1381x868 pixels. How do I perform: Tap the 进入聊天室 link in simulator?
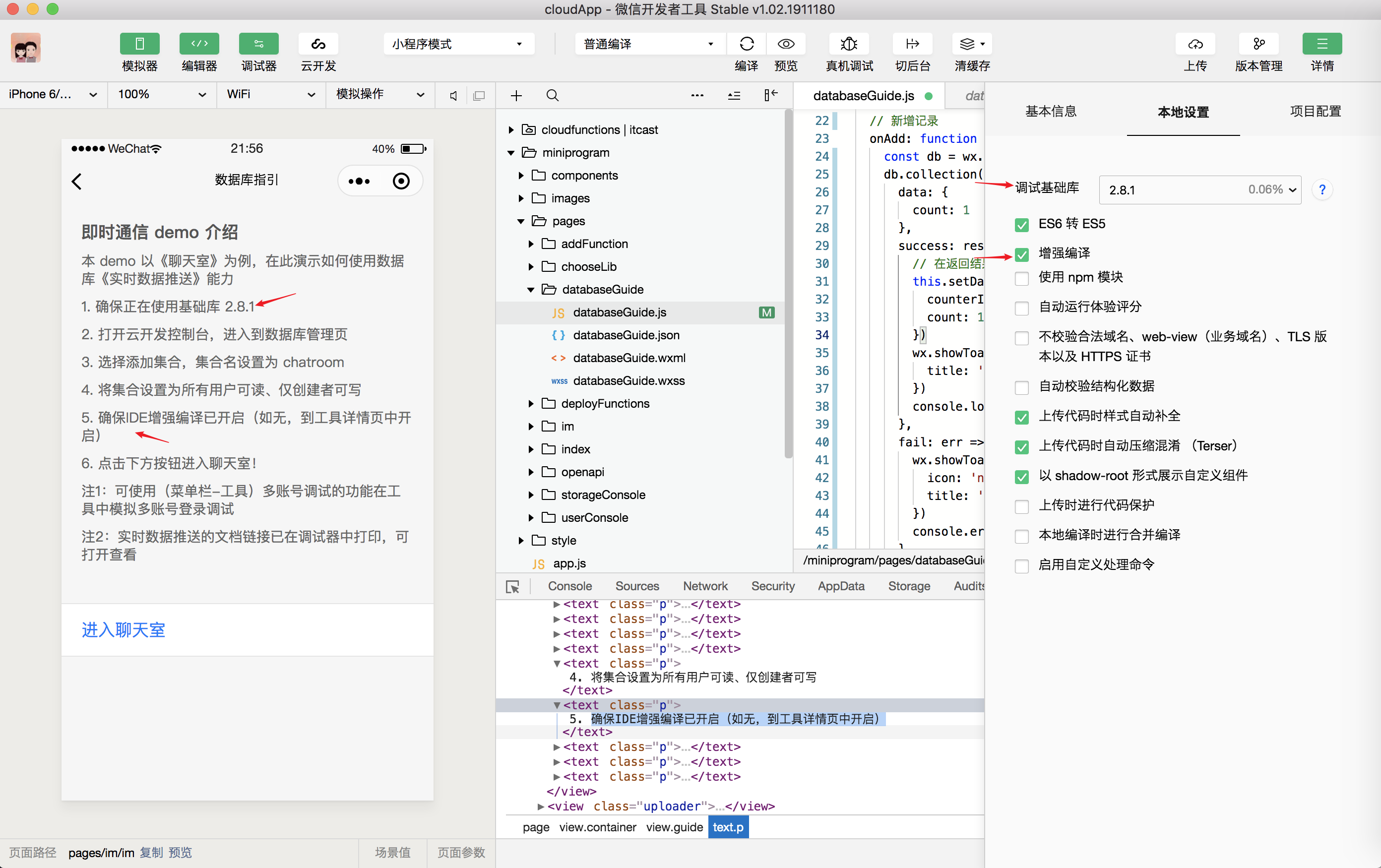(124, 630)
